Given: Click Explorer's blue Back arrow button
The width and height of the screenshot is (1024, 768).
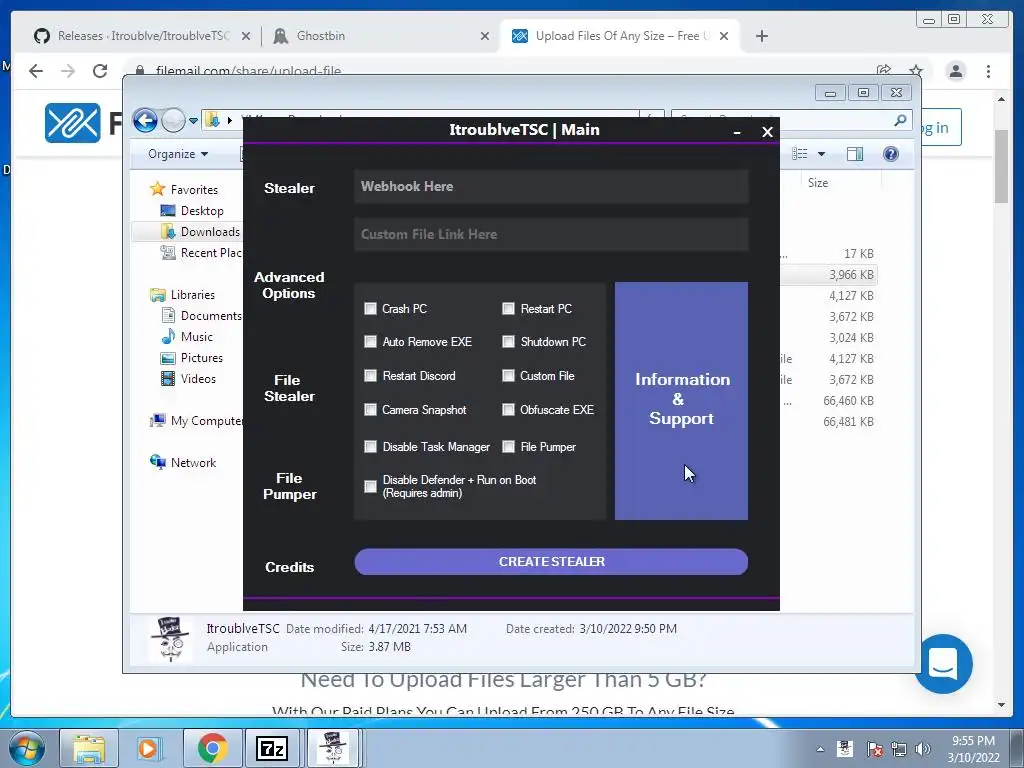Looking at the screenshot, I should [145, 120].
